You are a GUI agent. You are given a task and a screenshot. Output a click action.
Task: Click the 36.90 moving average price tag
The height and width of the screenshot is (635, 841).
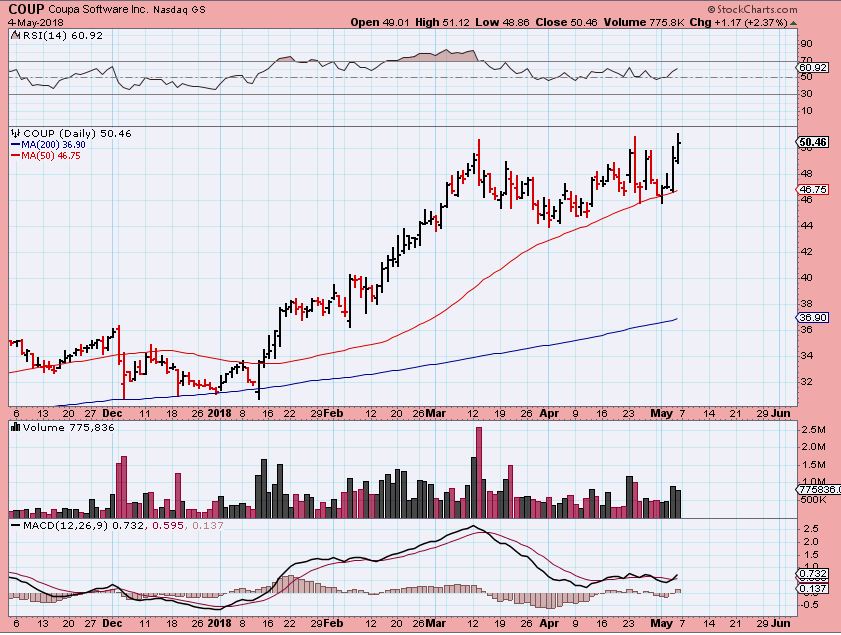(813, 318)
